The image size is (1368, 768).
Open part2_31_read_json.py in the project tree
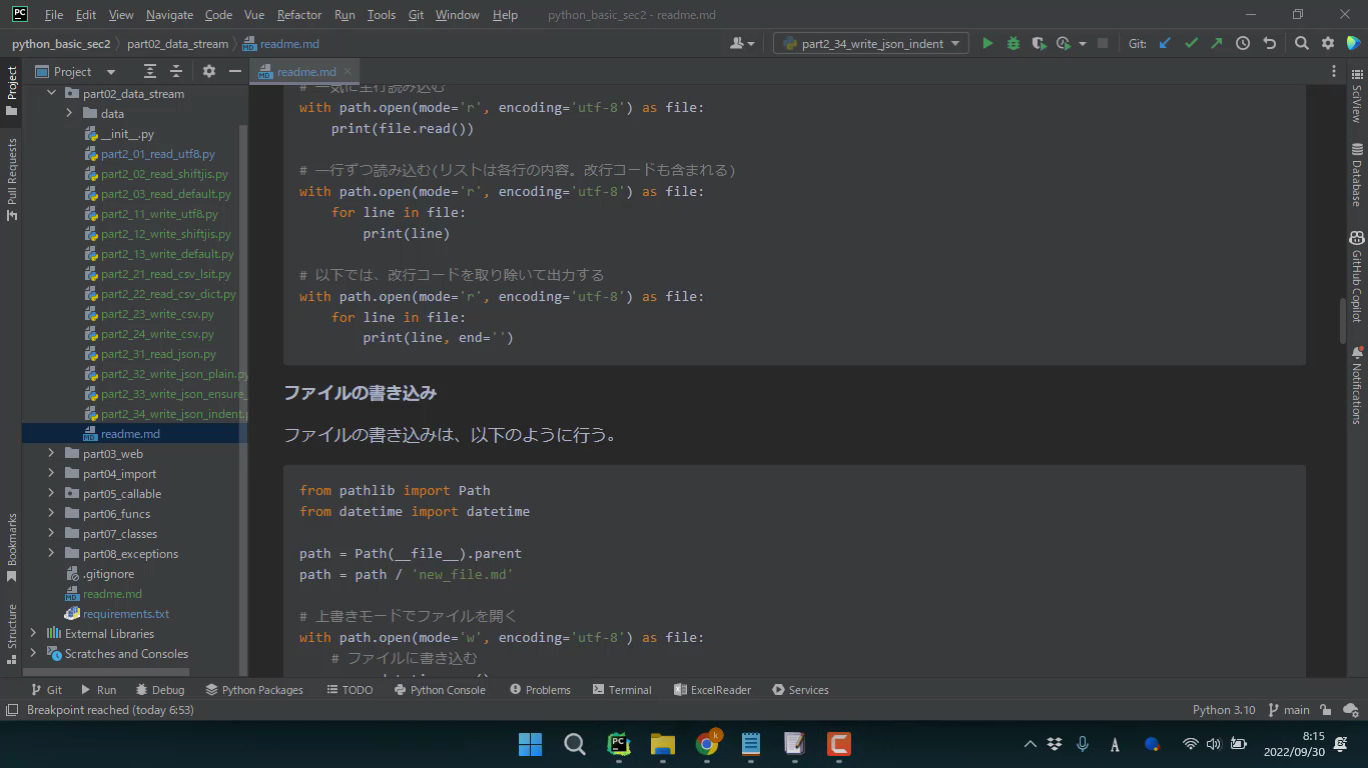(158, 354)
